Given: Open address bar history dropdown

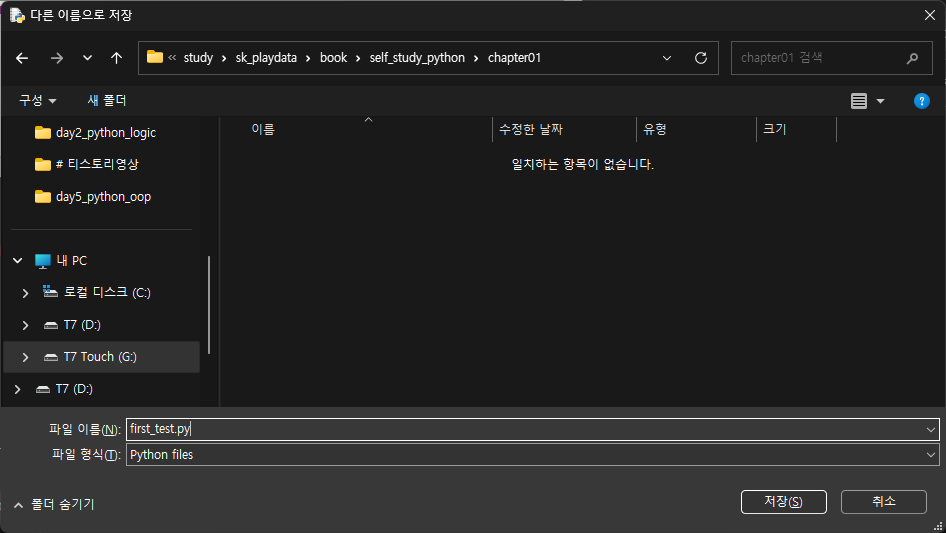Looking at the screenshot, I should (667, 58).
